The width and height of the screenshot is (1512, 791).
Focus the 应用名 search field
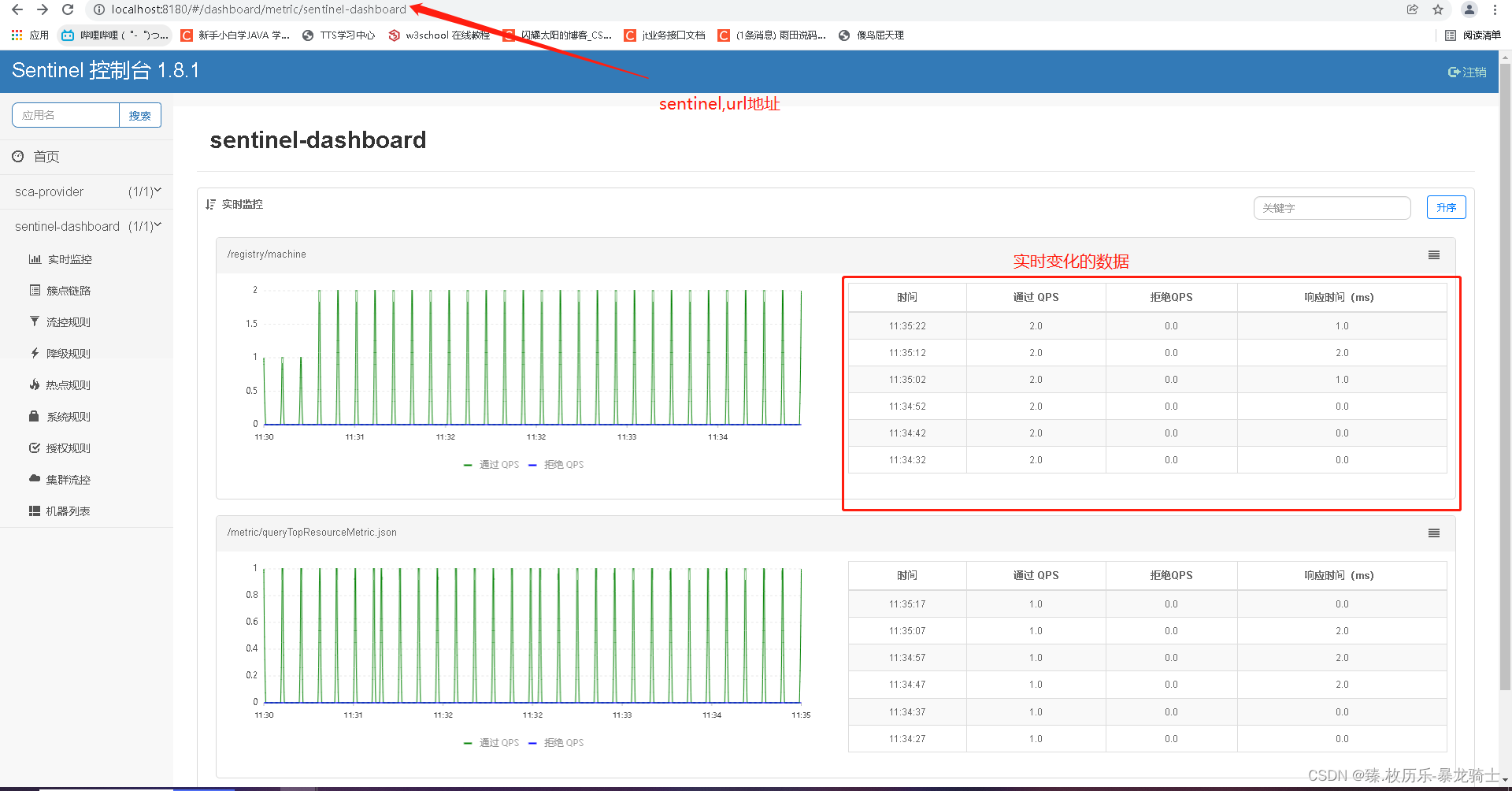65,115
